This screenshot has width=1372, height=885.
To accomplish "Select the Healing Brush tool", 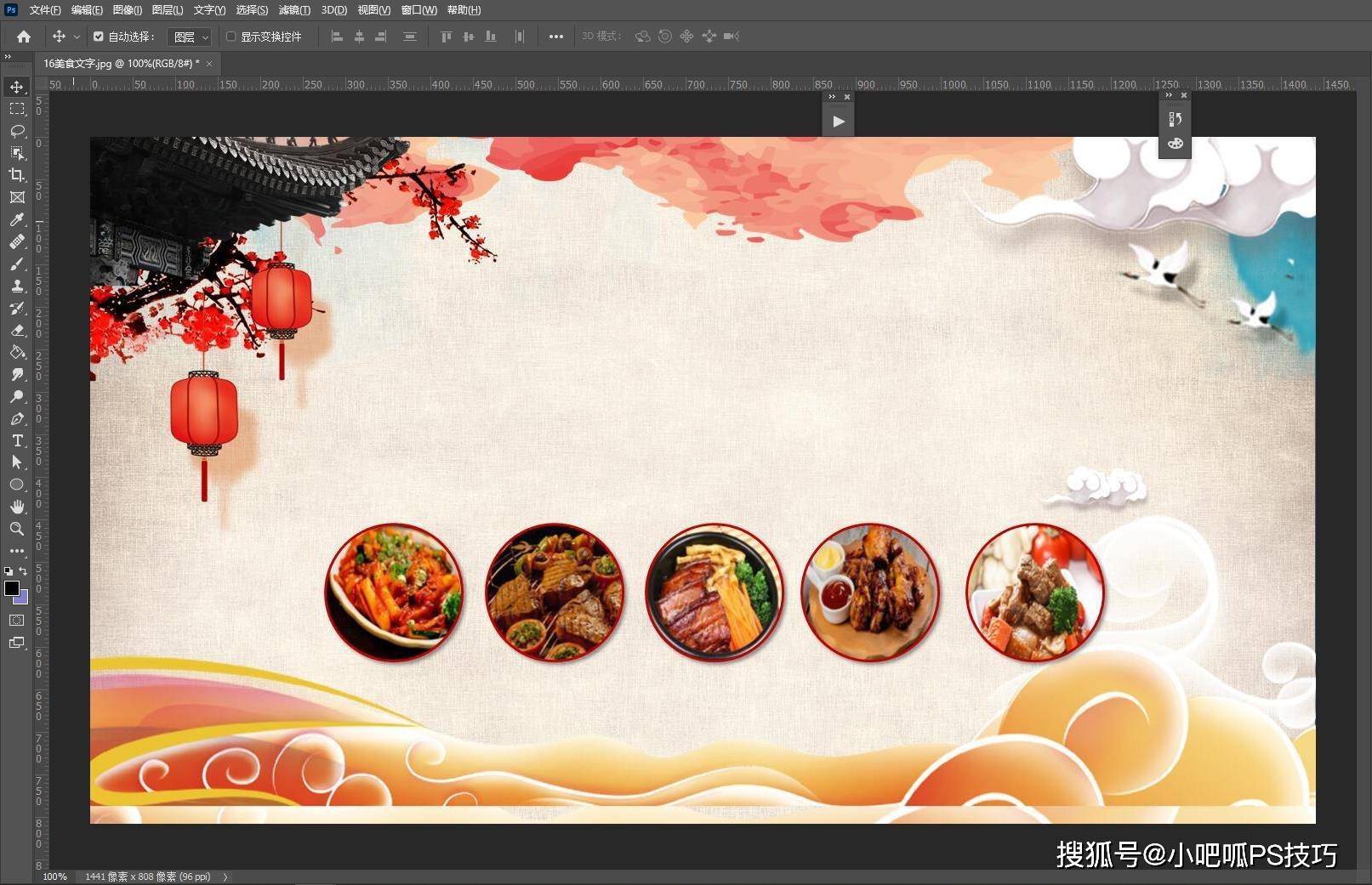I will point(16,241).
